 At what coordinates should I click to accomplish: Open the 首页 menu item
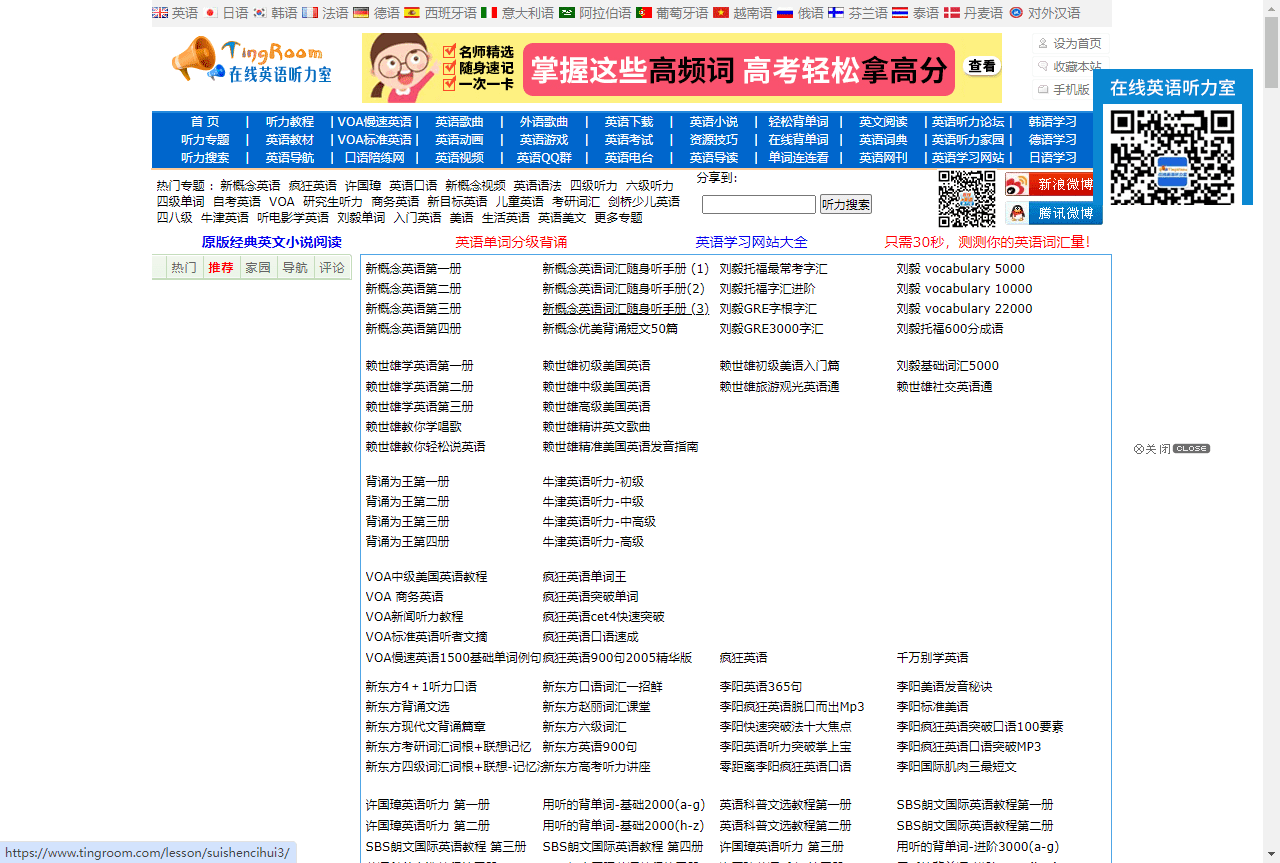pyautogui.click(x=206, y=121)
